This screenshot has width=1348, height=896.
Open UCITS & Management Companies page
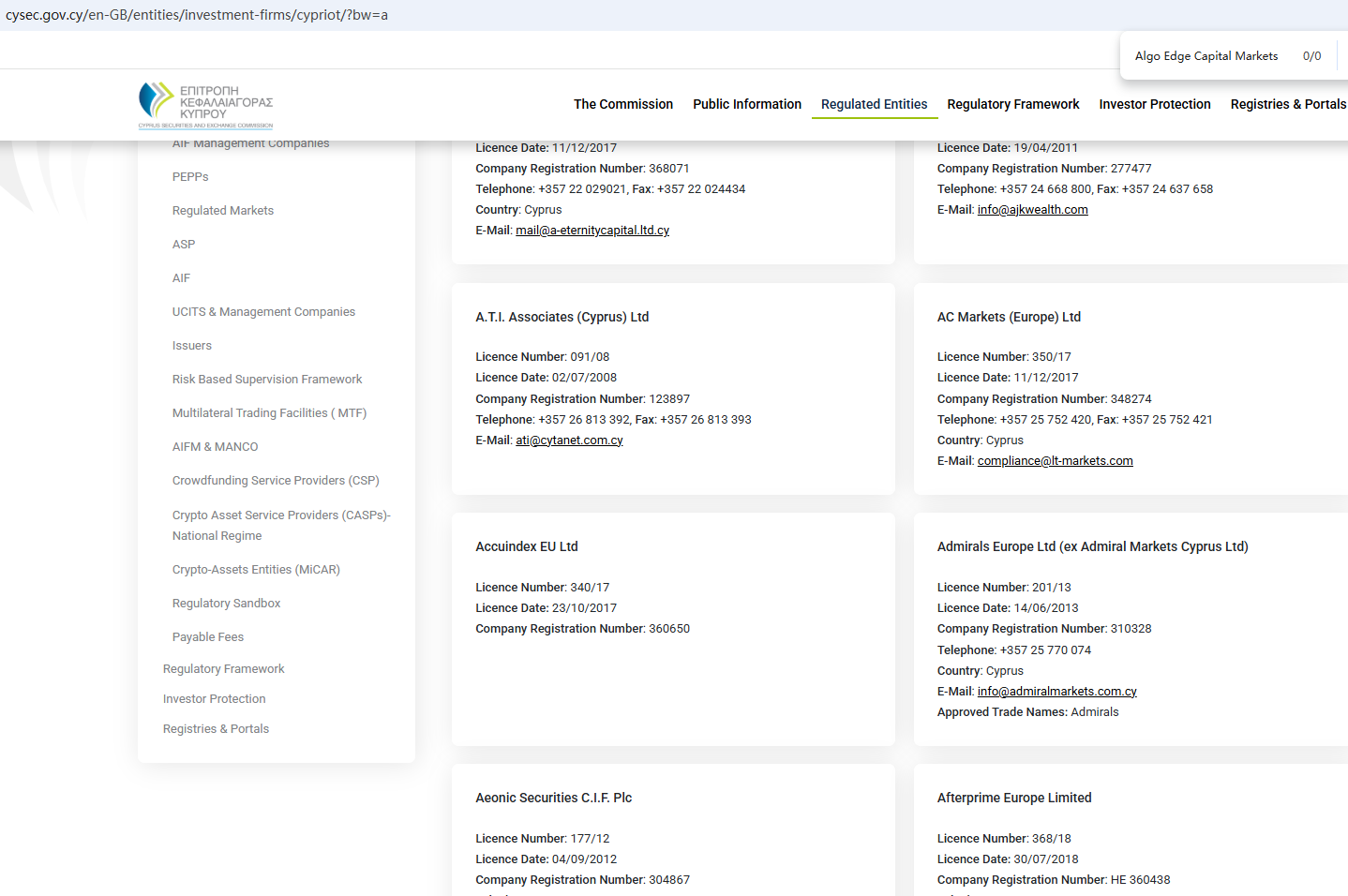(263, 312)
